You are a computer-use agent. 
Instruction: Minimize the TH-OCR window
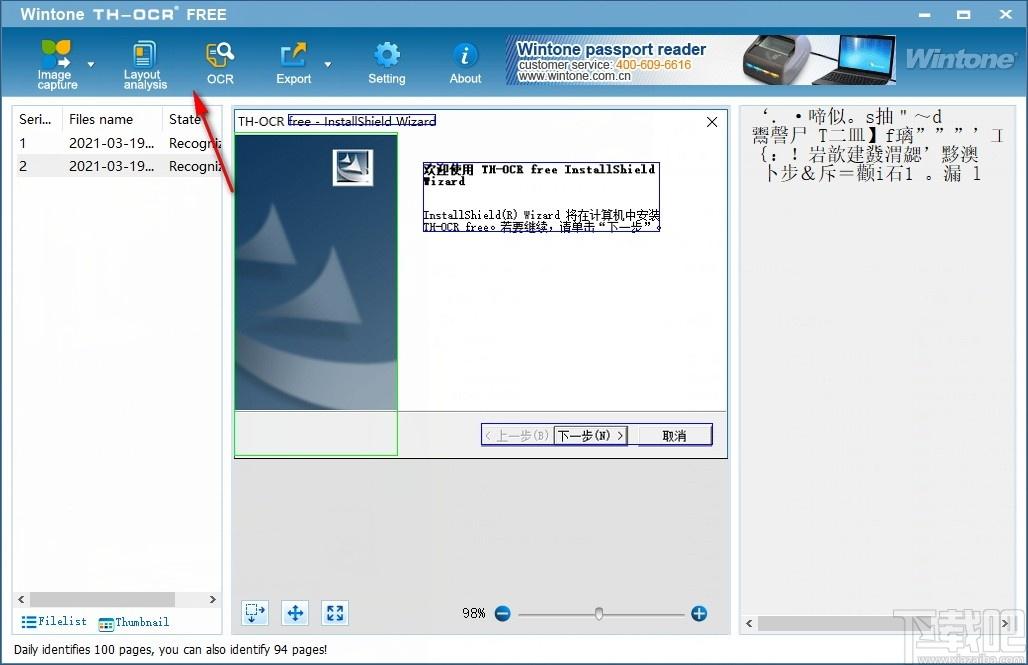pos(924,14)
